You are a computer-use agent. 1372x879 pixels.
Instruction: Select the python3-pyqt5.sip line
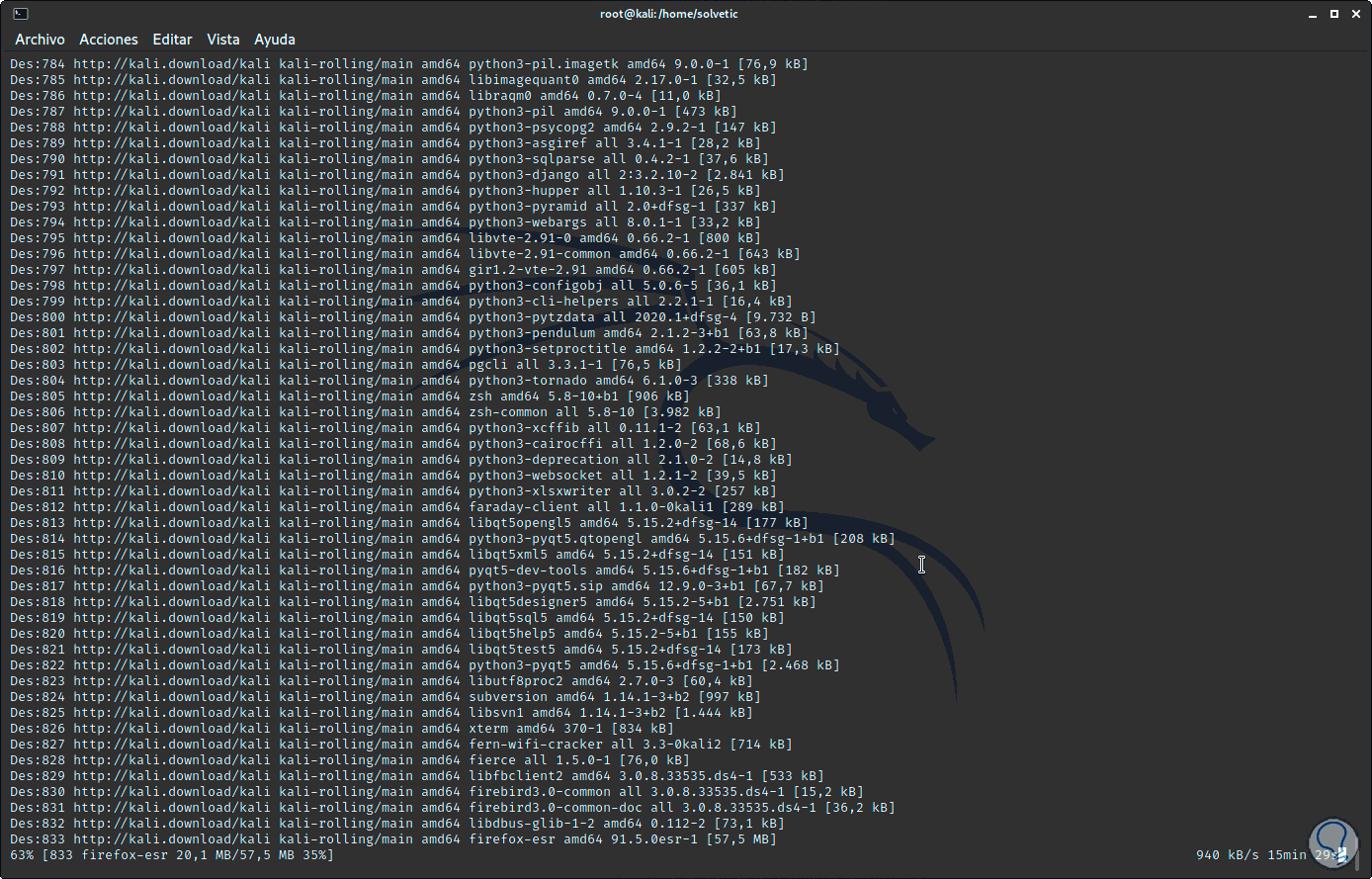417,585
